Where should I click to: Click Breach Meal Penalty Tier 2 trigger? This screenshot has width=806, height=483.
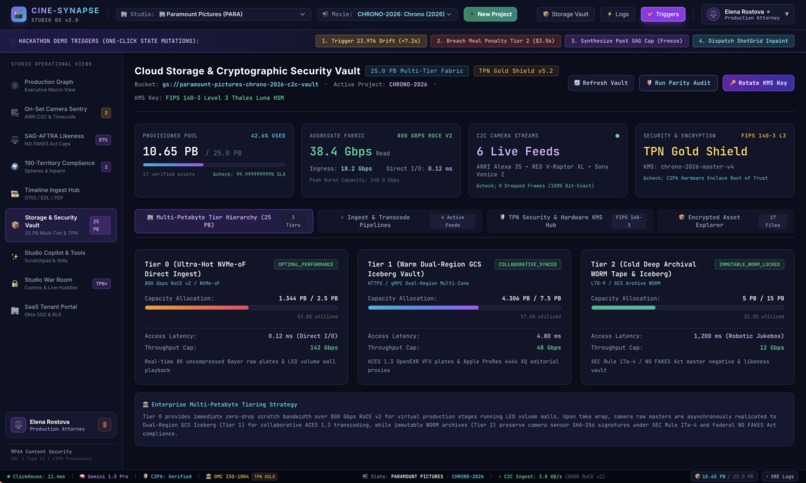tap(496, 41)
